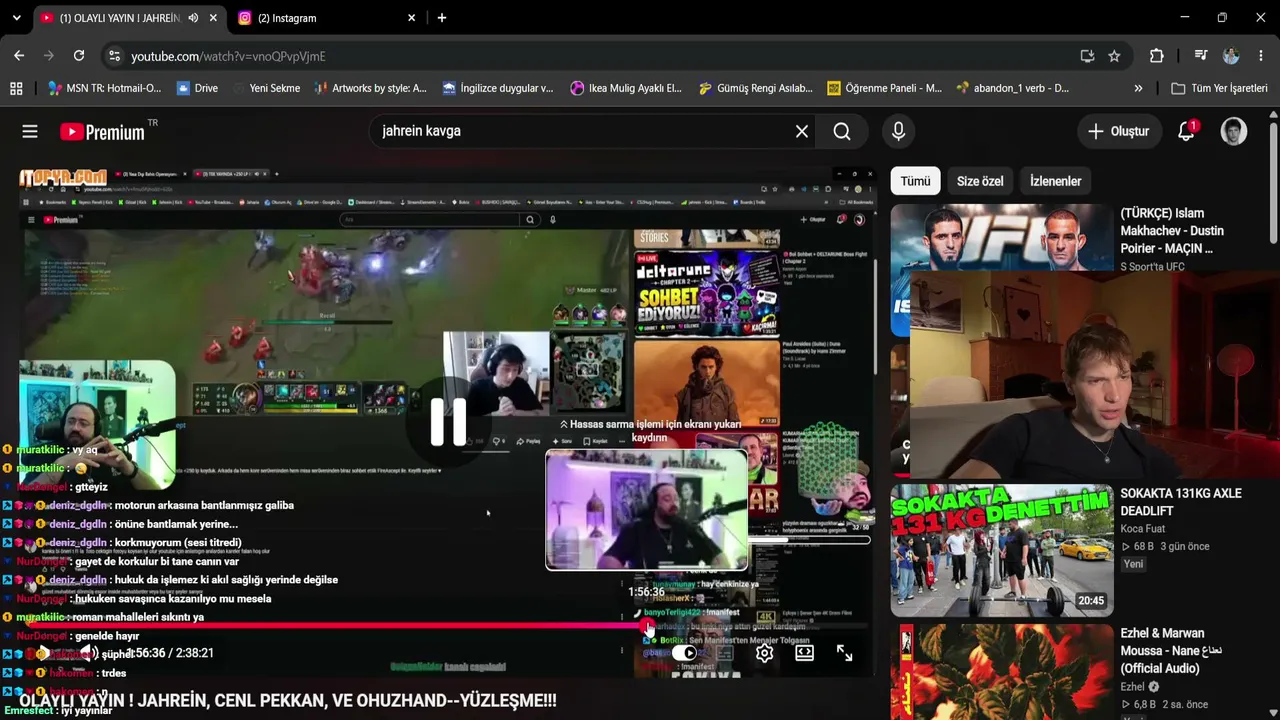Image resolution: width=1280 pixels, height=720 pixels.
Task: Select the Tümü filter chip
Action: click(x=915, y=181)
